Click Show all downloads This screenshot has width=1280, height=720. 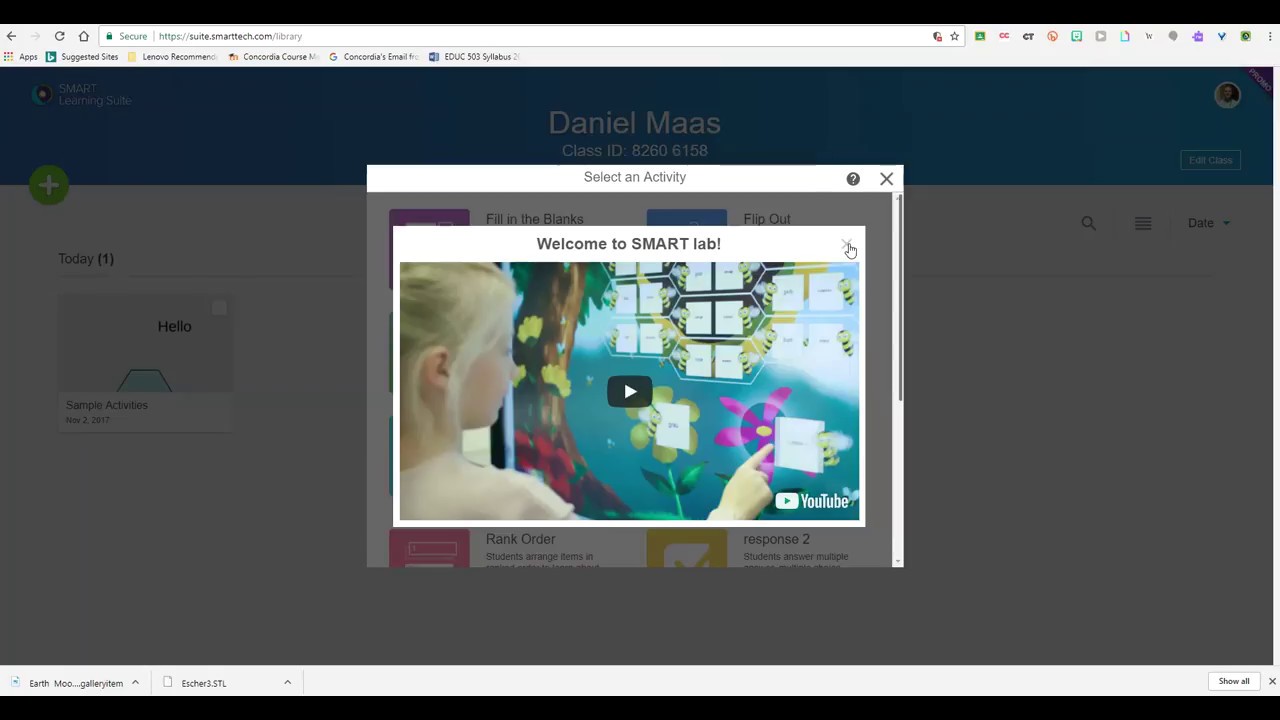click(x=1234, y=681)
